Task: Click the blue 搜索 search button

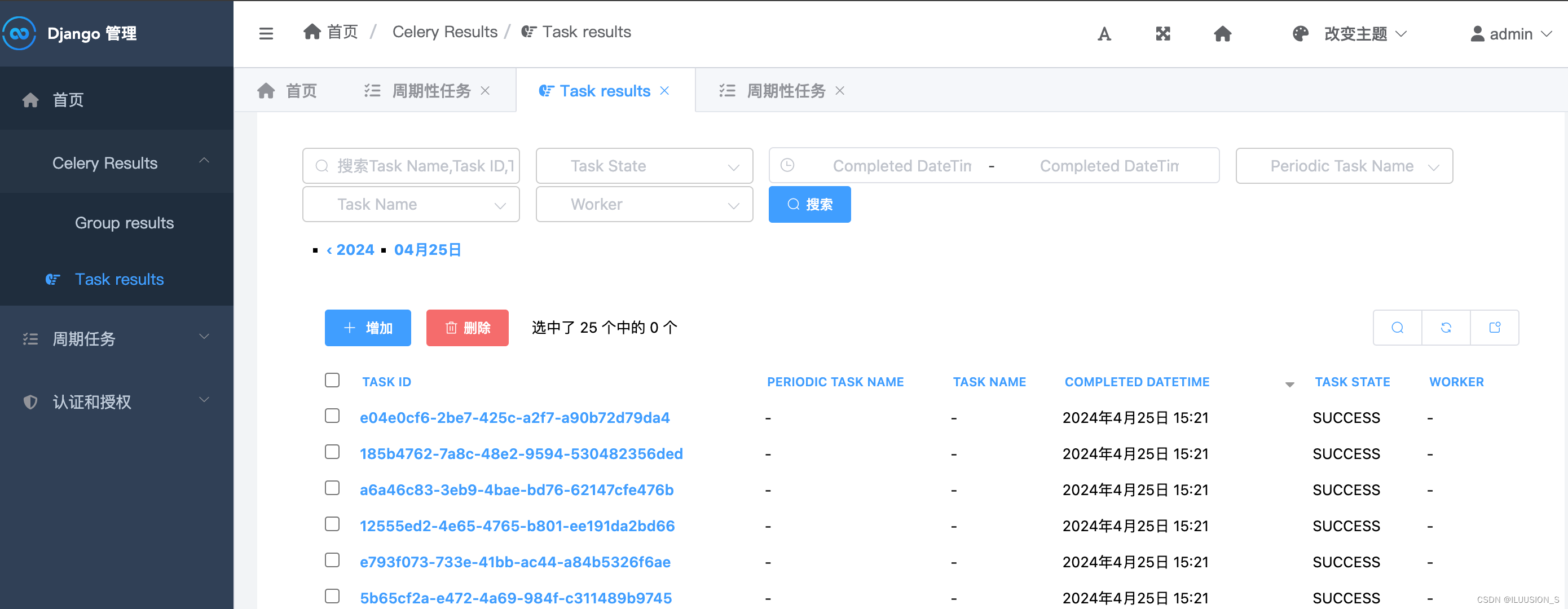Action: tap(809, 205)
